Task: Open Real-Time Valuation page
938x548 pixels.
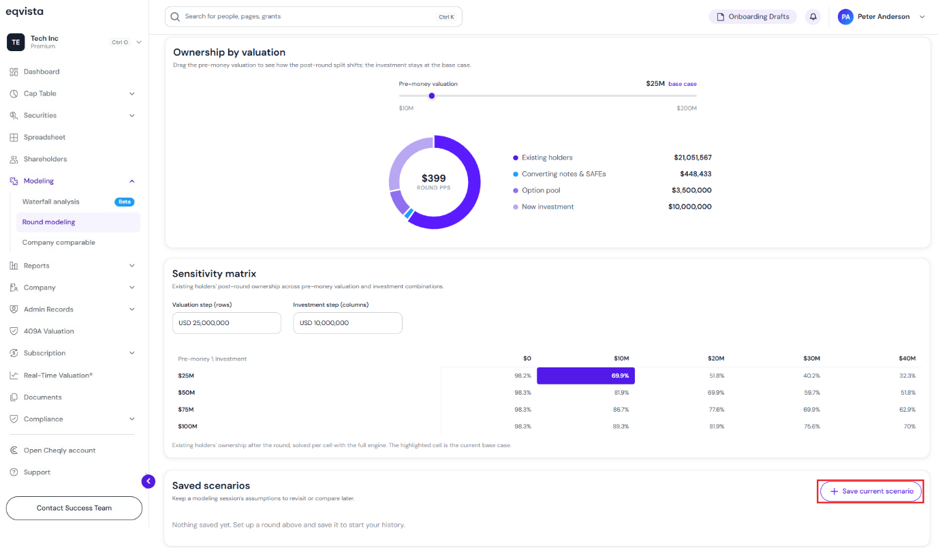Action: coord(58,376)
